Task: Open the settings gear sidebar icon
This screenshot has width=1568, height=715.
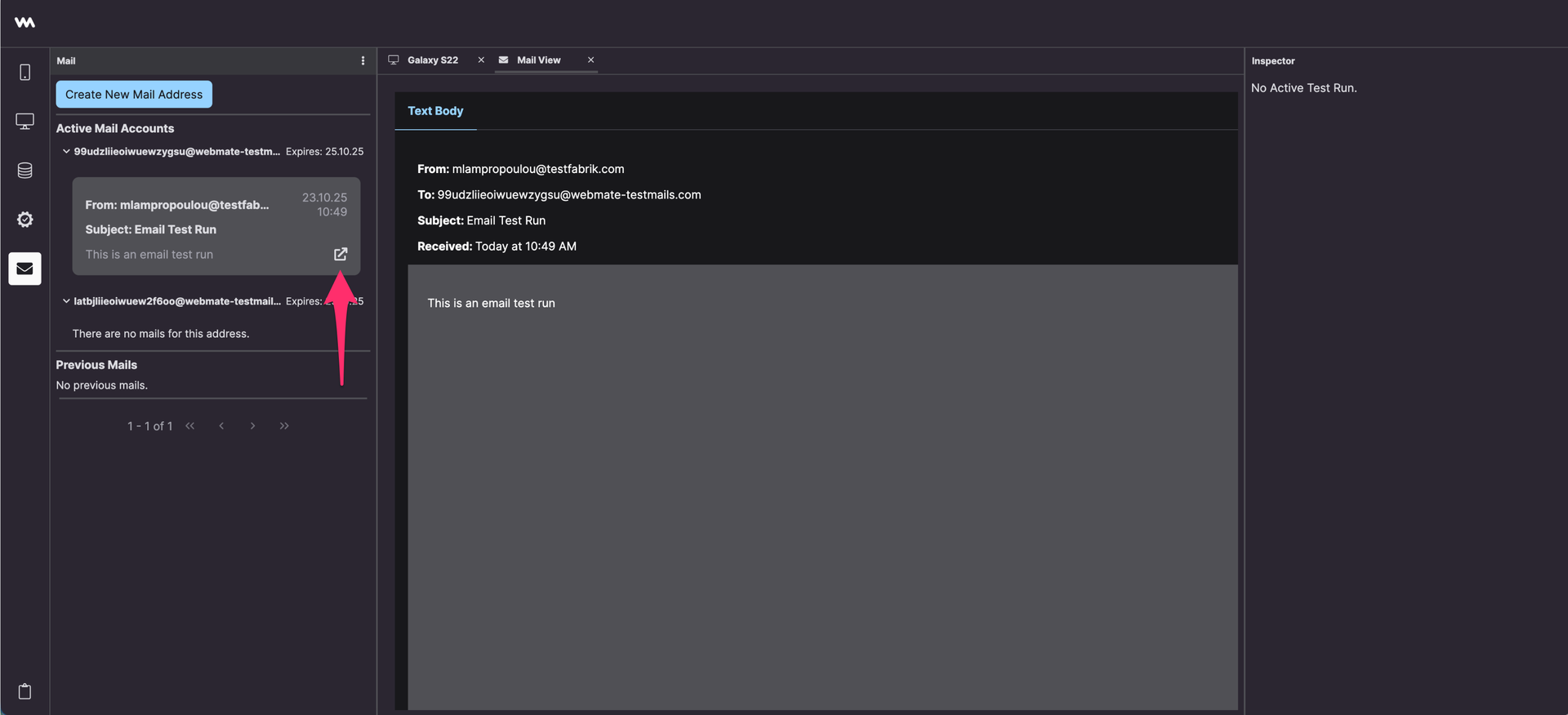Action: (24, 220)
